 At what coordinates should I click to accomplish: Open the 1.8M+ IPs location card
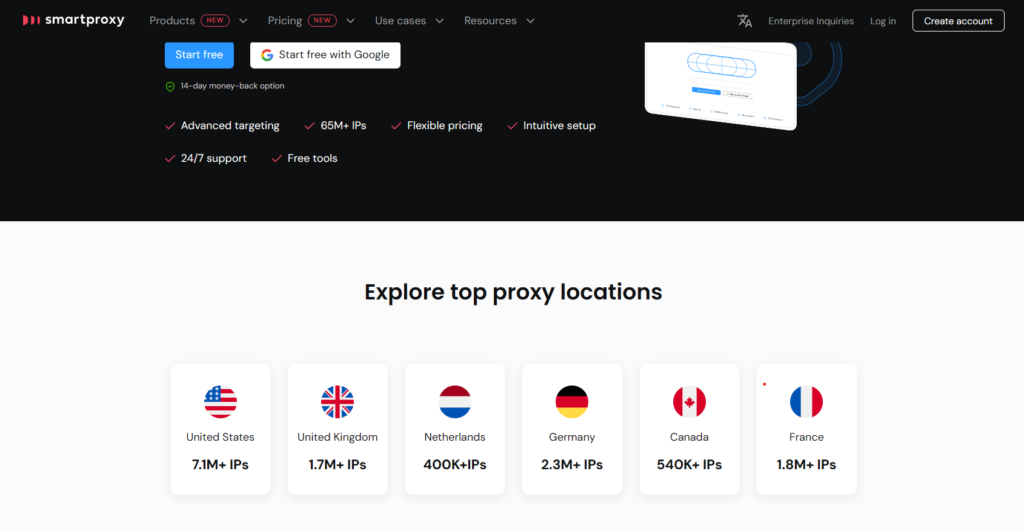pos(807,429)
